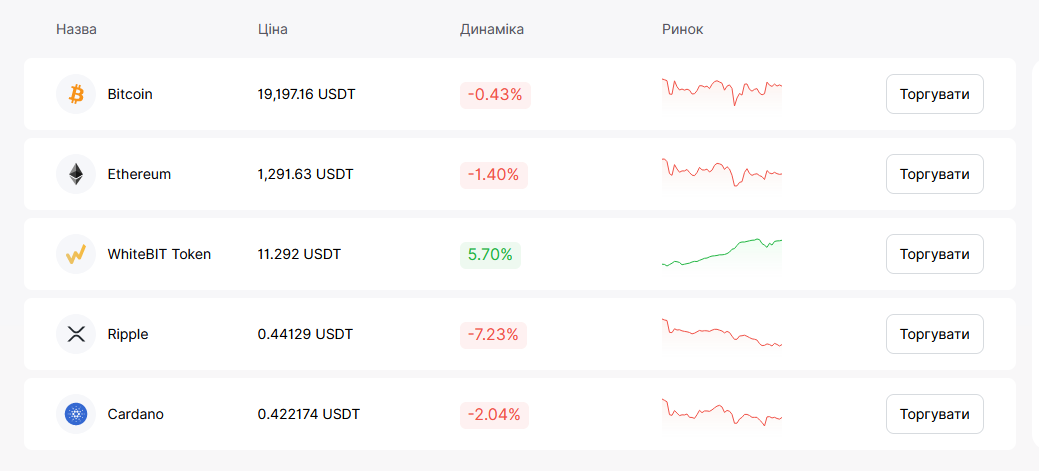Click the Cardano logo icon
Image resolution: width=1039 pixels, height=471 pixels.
point(76,414)
